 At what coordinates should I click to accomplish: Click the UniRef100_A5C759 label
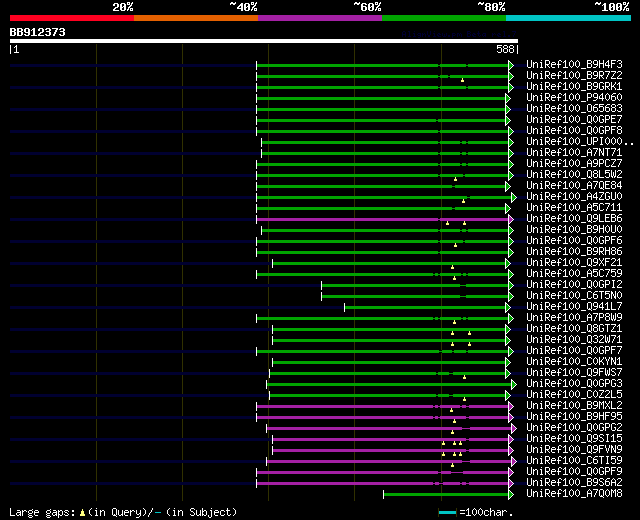(574, 274)
